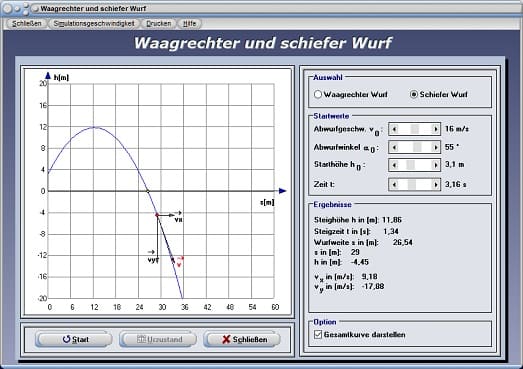This screenshot has width=523, height=369.
Task: Click the Wurfweite value '26,54'
Action: 403,242
